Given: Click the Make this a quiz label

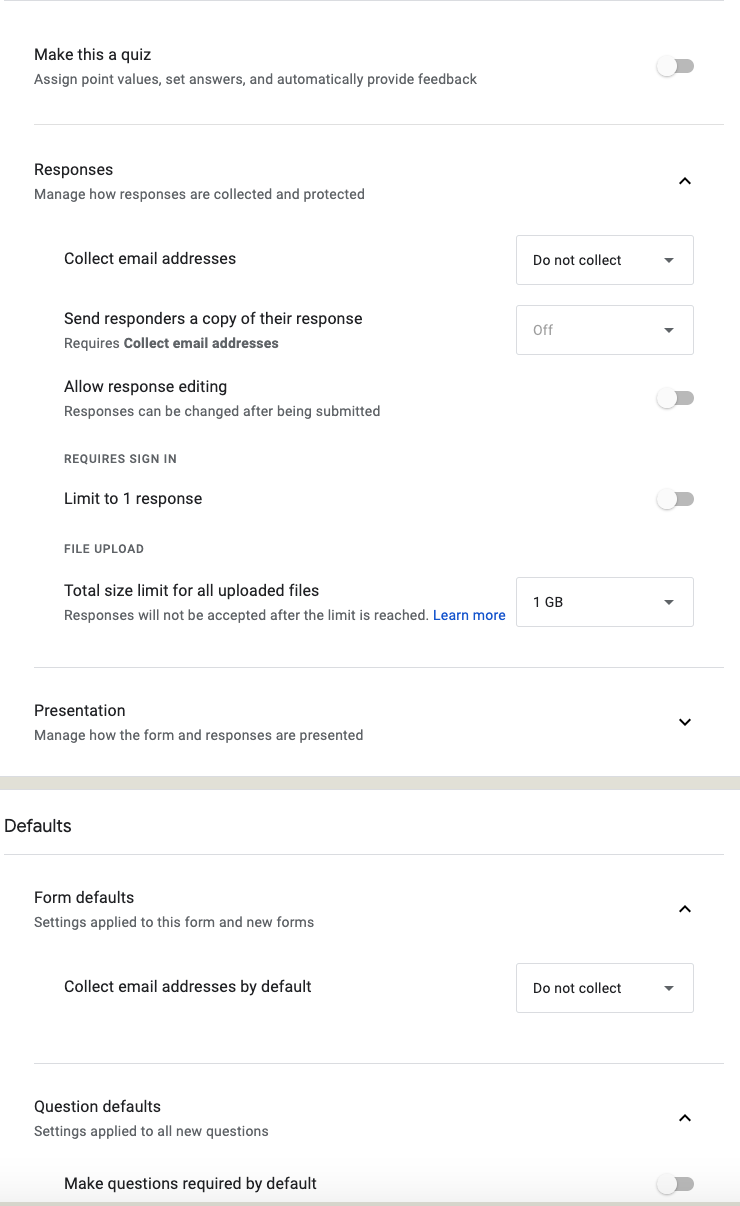Looking at the screenshot, I should (x=93, y=55).
